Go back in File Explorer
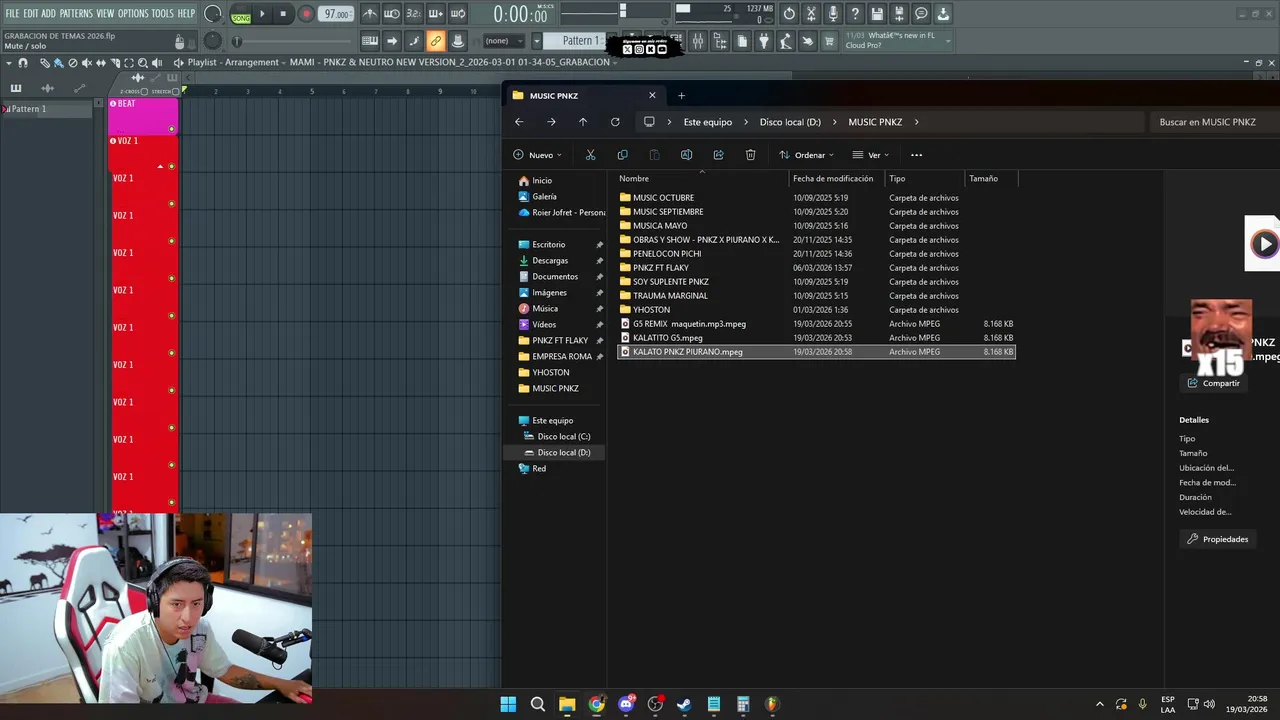Image resolution: width=1280 pixels, height=720 pixels. (519, 122)
